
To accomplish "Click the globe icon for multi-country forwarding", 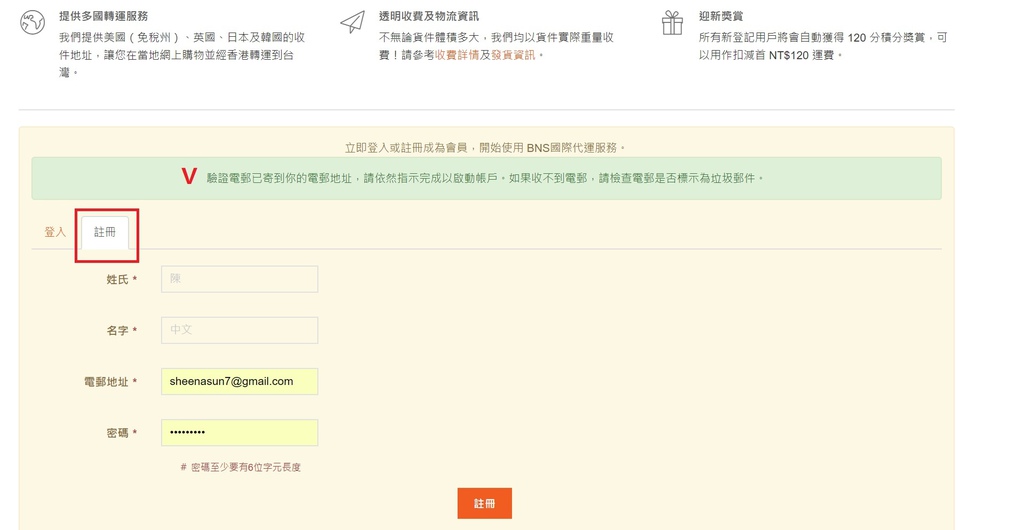I will point(32,23).
